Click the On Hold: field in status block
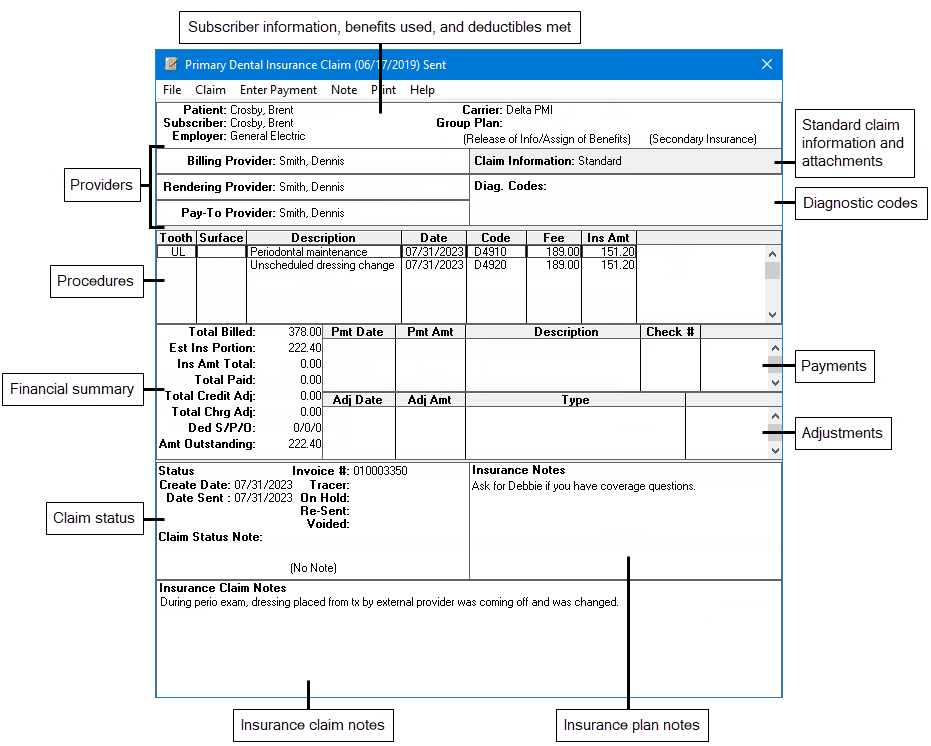Viewport: 931px width, 746px height. [x=325, y=498]
